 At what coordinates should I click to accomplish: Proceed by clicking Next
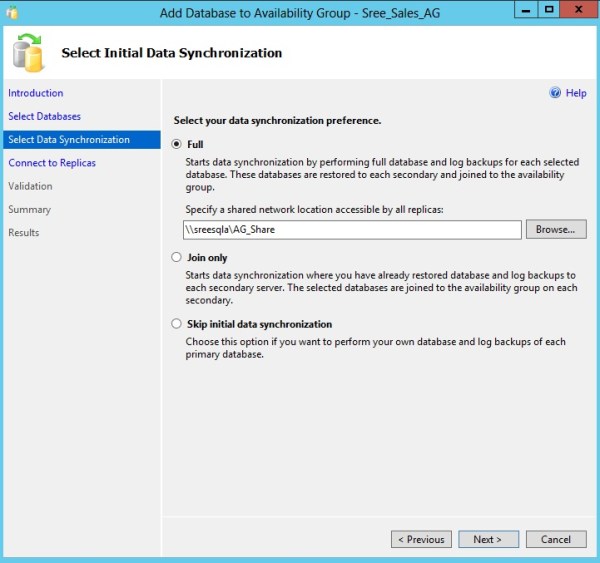click(x=488, y=539)
